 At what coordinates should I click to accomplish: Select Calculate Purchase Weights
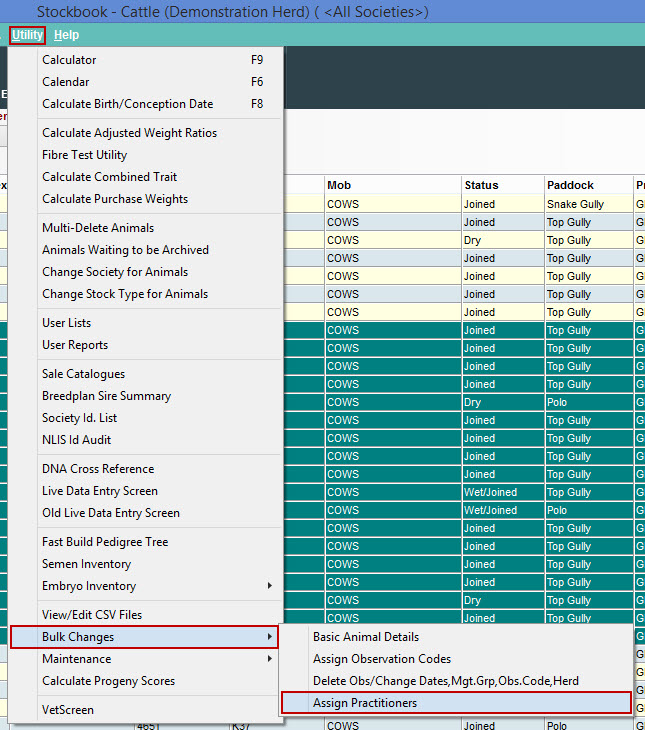pos(145,199)
